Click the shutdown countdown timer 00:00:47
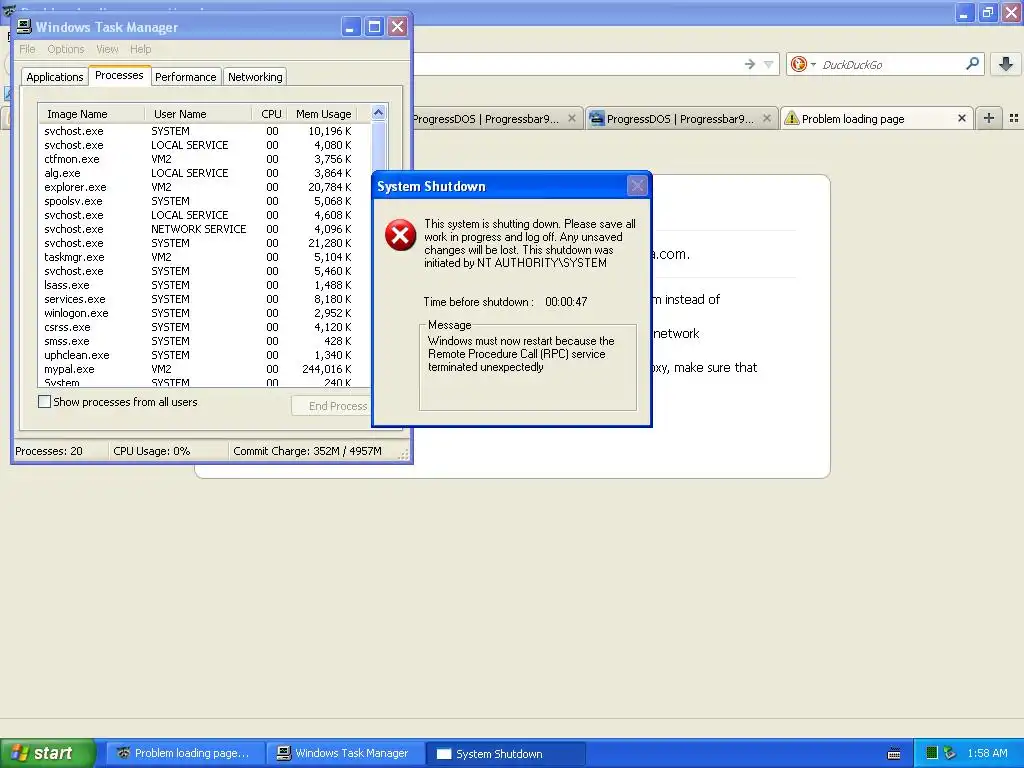This screenshot has width=1024, height=768. point(566,302)
